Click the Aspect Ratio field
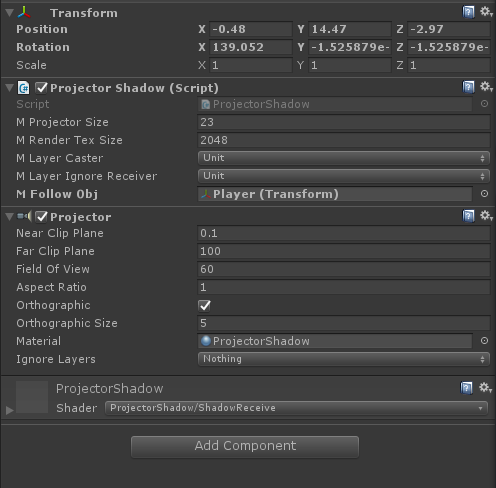This screenshot has width=496, height=488. click(344, 287)
